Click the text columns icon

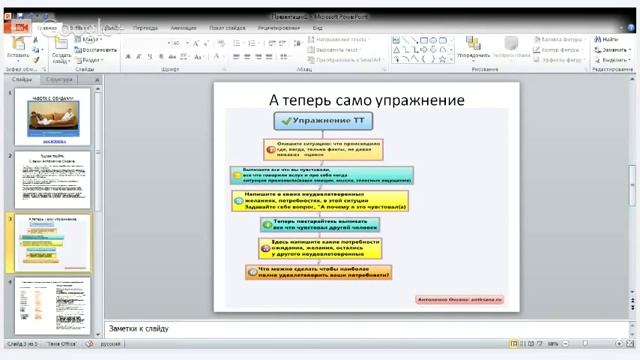coord(284,57)
